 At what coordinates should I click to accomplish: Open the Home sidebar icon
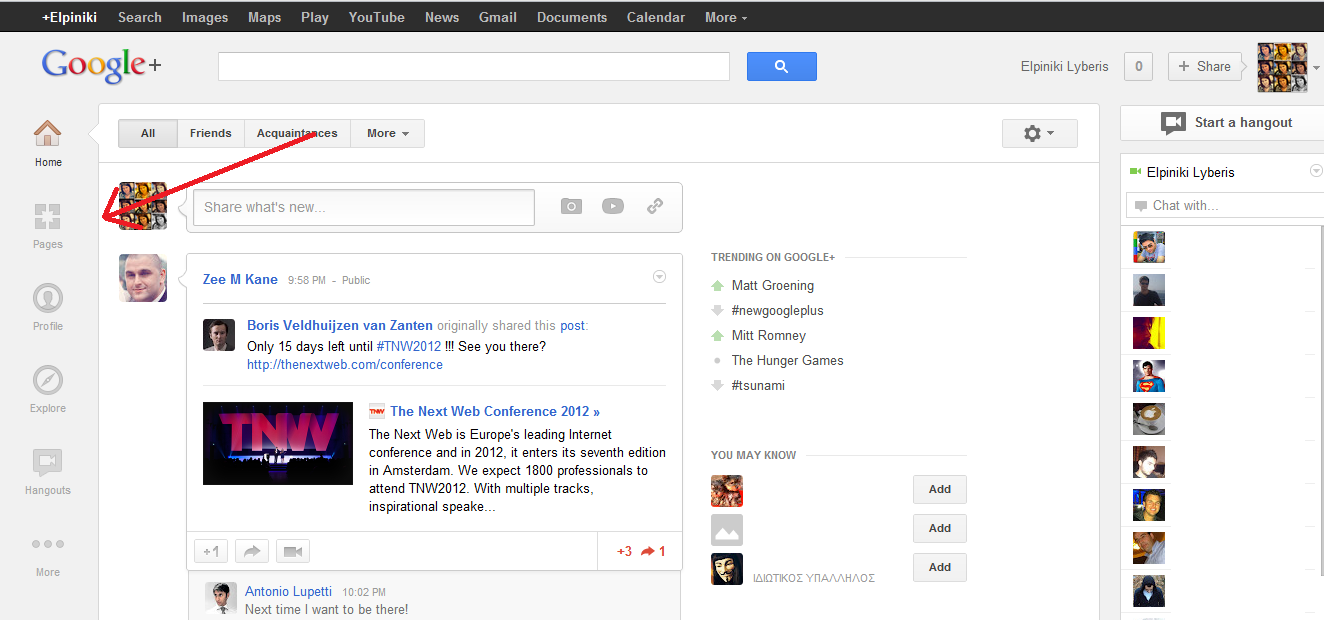tap(47, 133)
